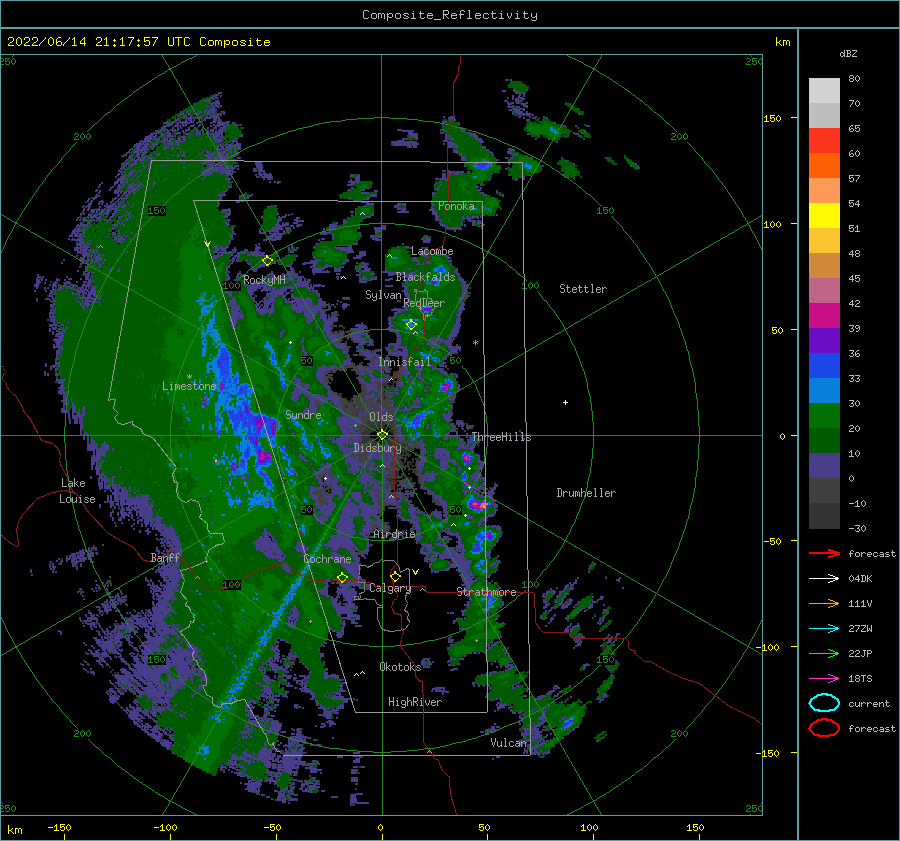Click the white plus marker east of ThreeHills
900x841 pixels.
pyautogui.click(x=565, y=402)
